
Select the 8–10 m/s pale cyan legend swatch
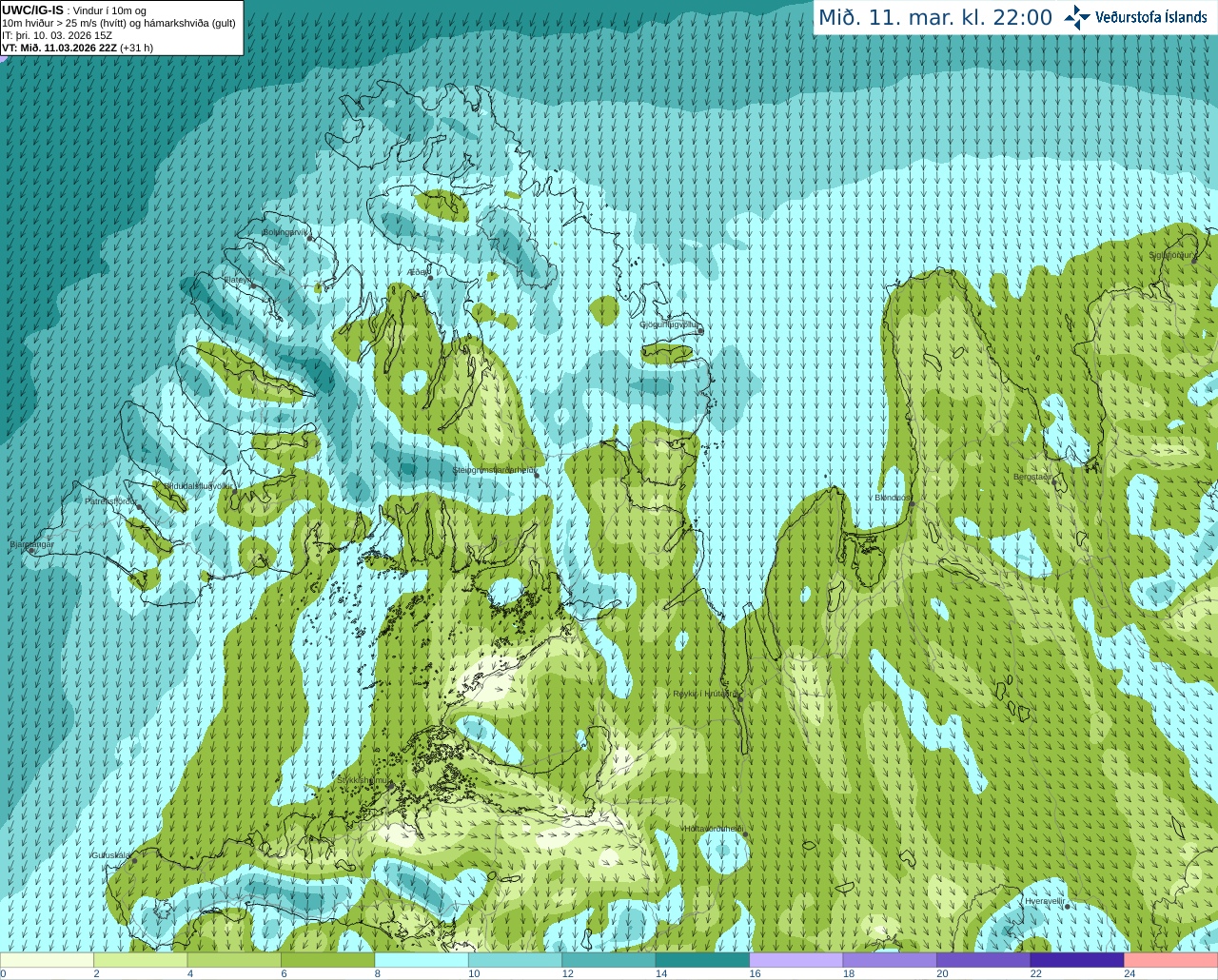point(422,960)
